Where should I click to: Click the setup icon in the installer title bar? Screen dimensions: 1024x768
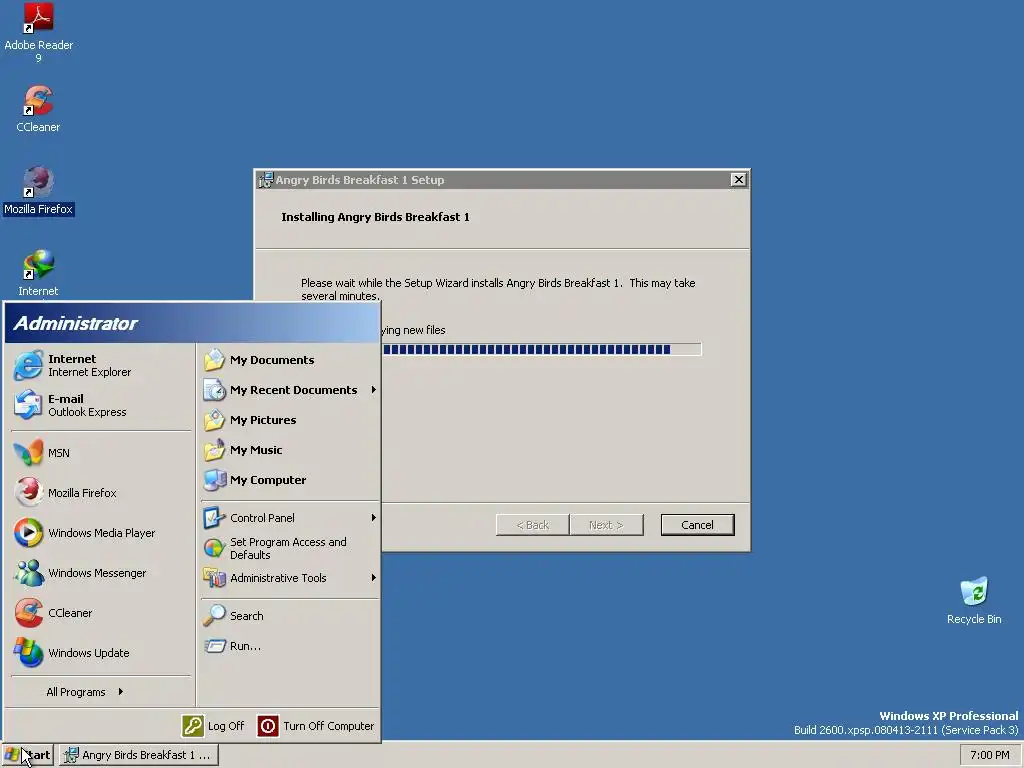pos(265,180)
